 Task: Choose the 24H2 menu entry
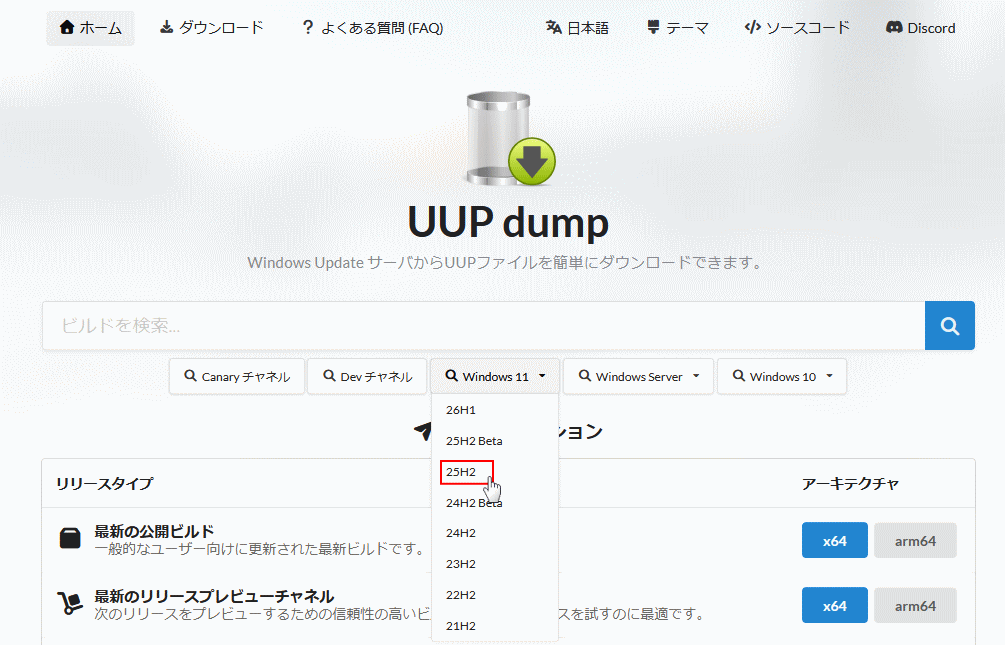[x=495, y=533]
